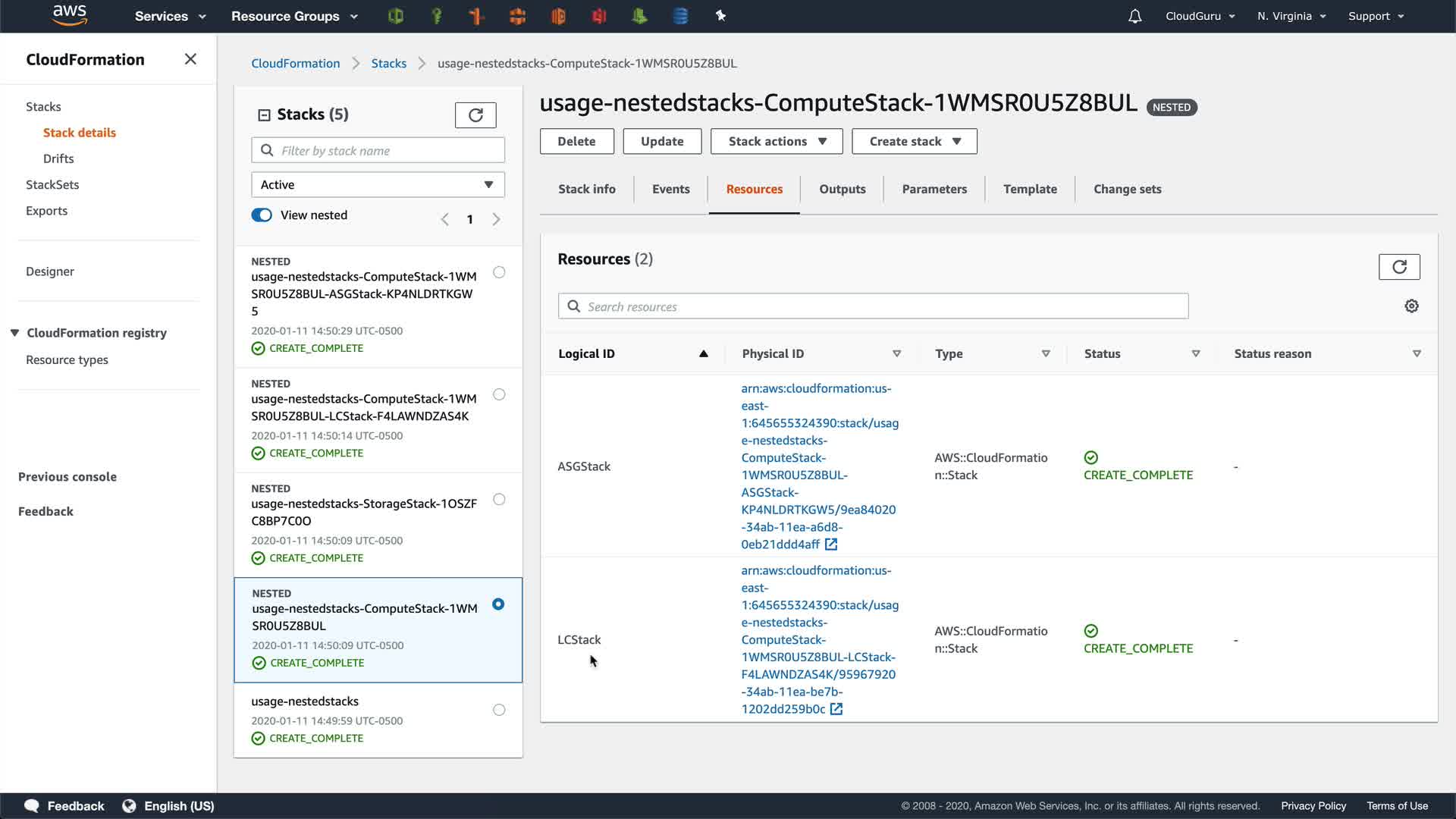Close the CloudFormation side panel
This screenshot has width=1456, height=819.
pos(190,59)
